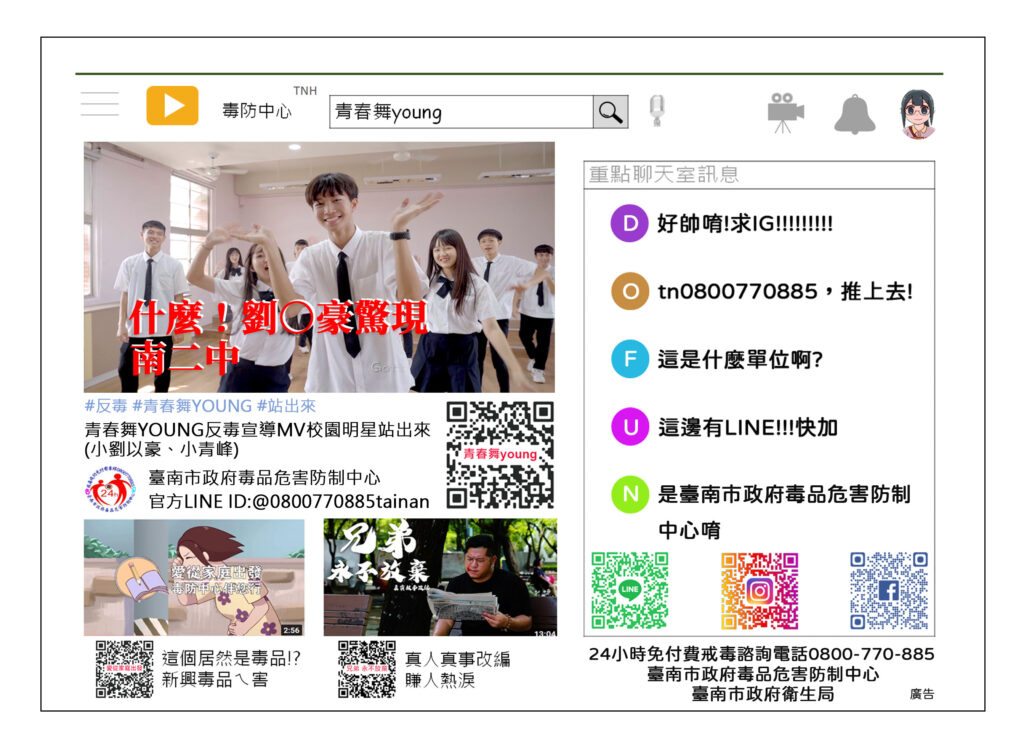Image resolution: width=1024 pixels, height=747 pixels.
Task: Click the search field containing 青春舞young
Action: [x=462, y=112]
